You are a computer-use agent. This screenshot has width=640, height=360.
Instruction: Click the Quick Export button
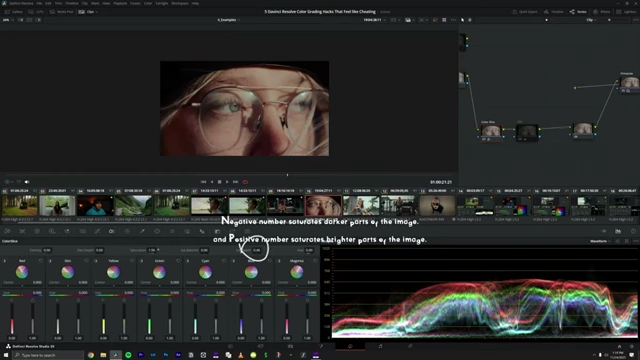point(525,12)
